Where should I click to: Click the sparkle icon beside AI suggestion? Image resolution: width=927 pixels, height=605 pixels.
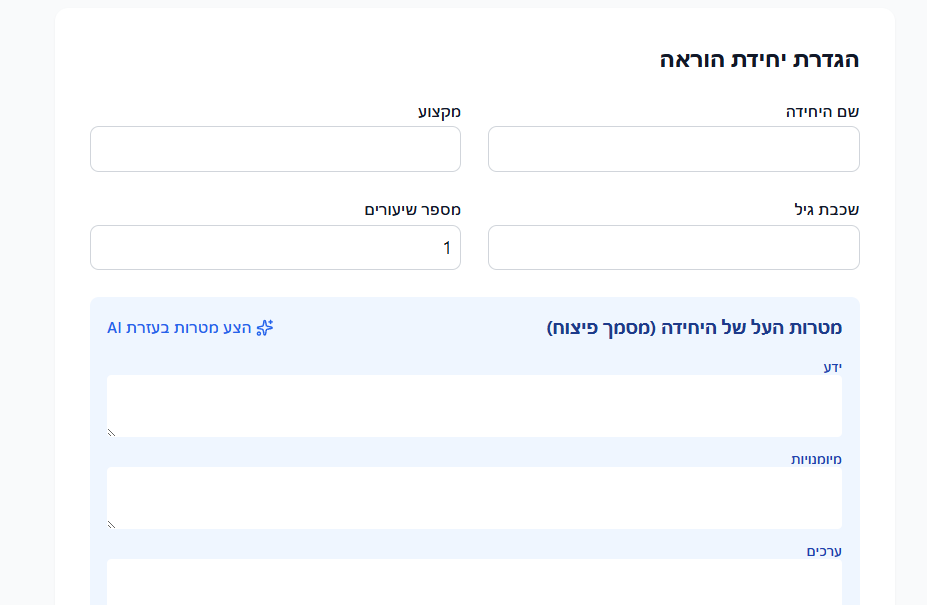tap(265, 328)
